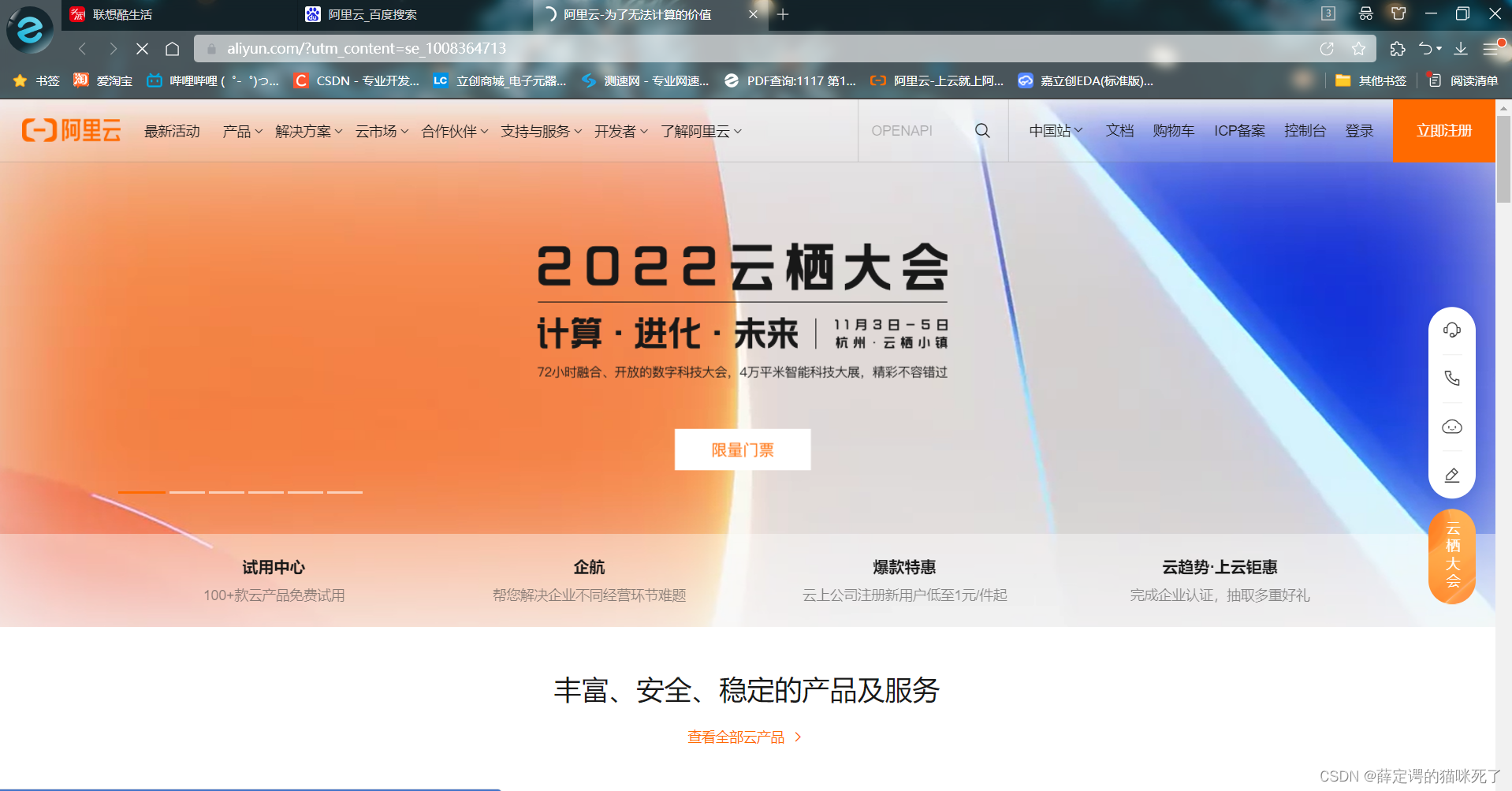Open ICP备案 in top navigation
This screenshot has height=791, width=1512.
1239,131
